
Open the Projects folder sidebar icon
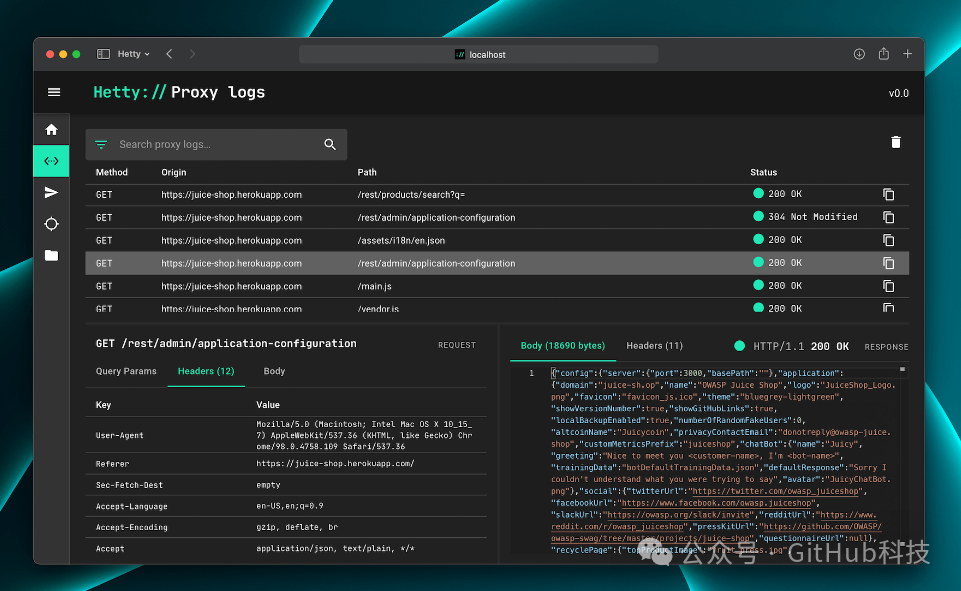tap(51, 255)
